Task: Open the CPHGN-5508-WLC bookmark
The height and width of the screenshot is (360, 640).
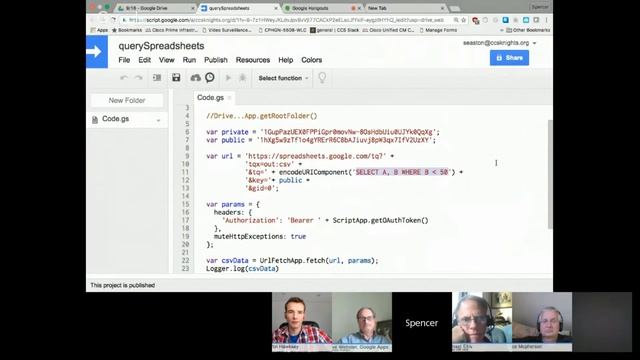Action: click(282, 30)
